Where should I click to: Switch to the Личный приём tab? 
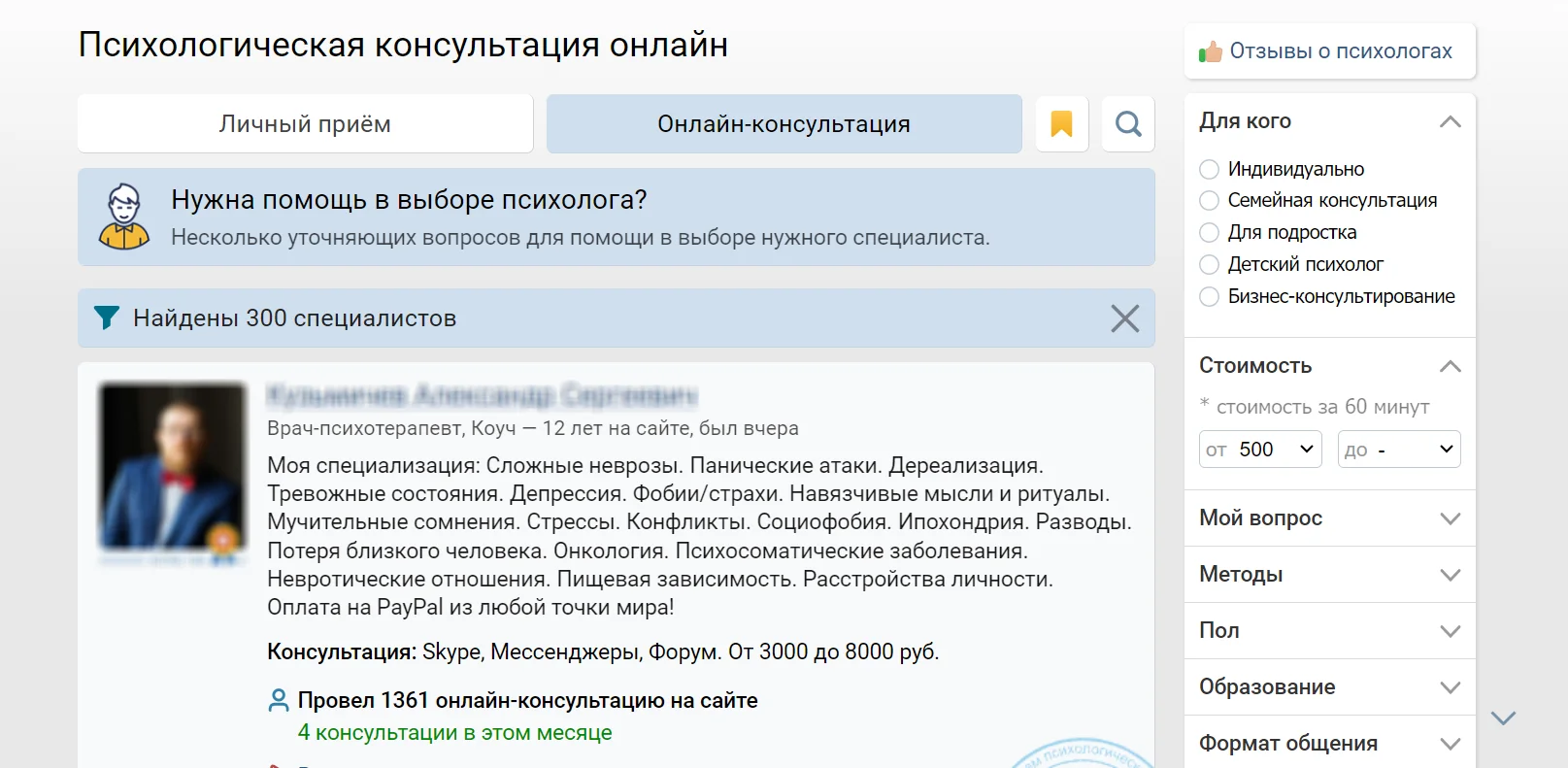[x=305, y=124]
